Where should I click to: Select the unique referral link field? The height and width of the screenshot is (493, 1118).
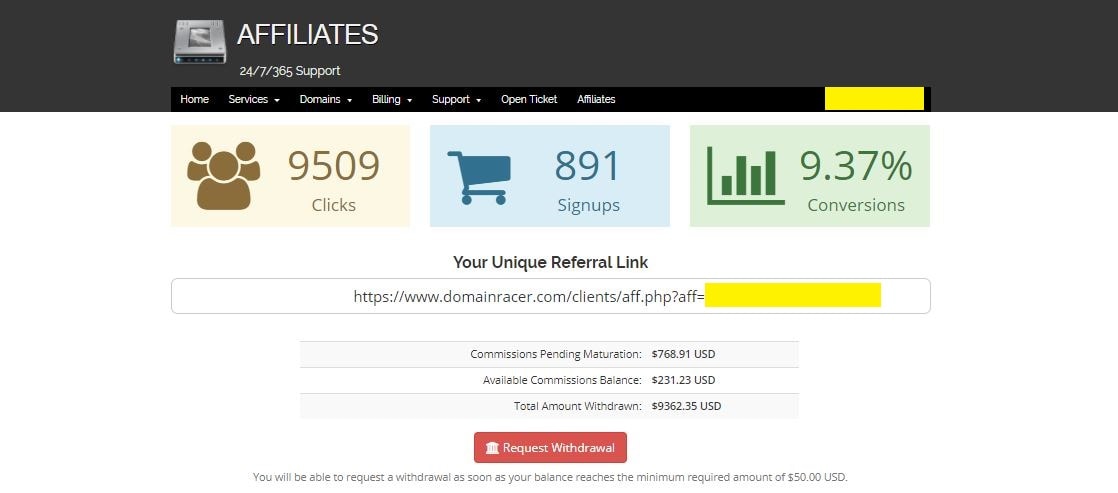(550, 296)
